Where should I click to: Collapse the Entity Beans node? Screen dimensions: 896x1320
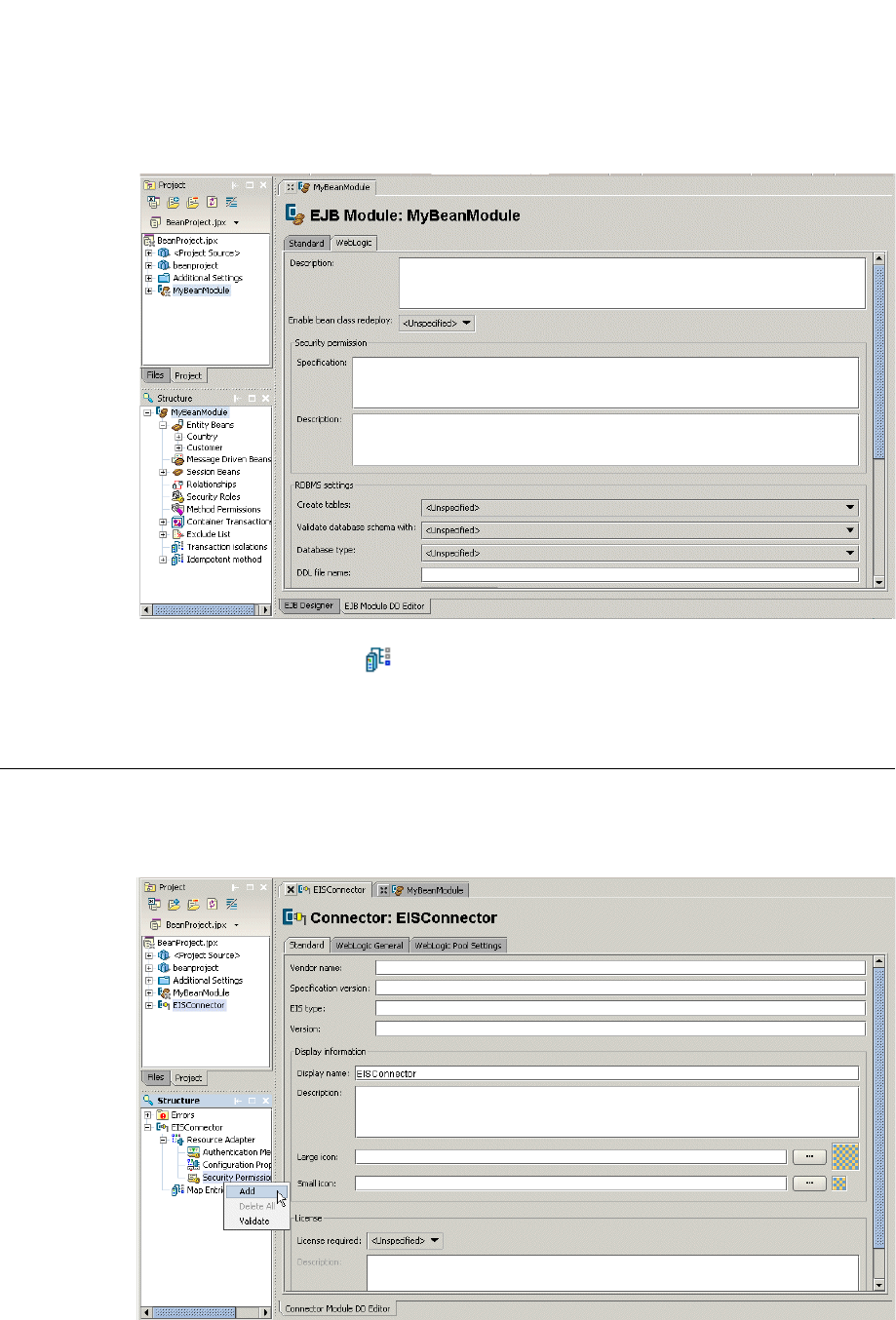164,425
